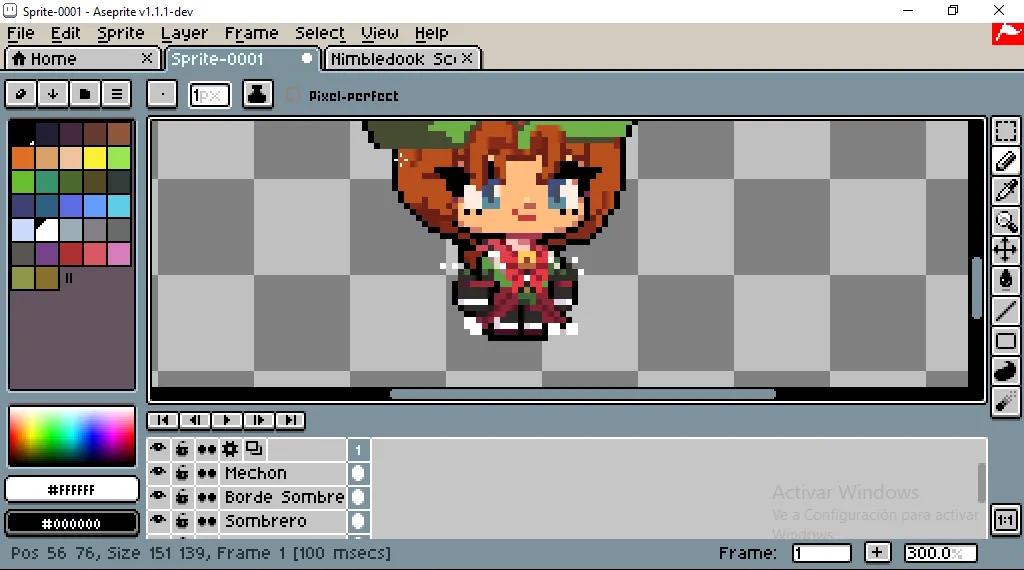1024x570 pixels.
Task: Select the Paint Bucket tool
Action: pos(1006,280)
